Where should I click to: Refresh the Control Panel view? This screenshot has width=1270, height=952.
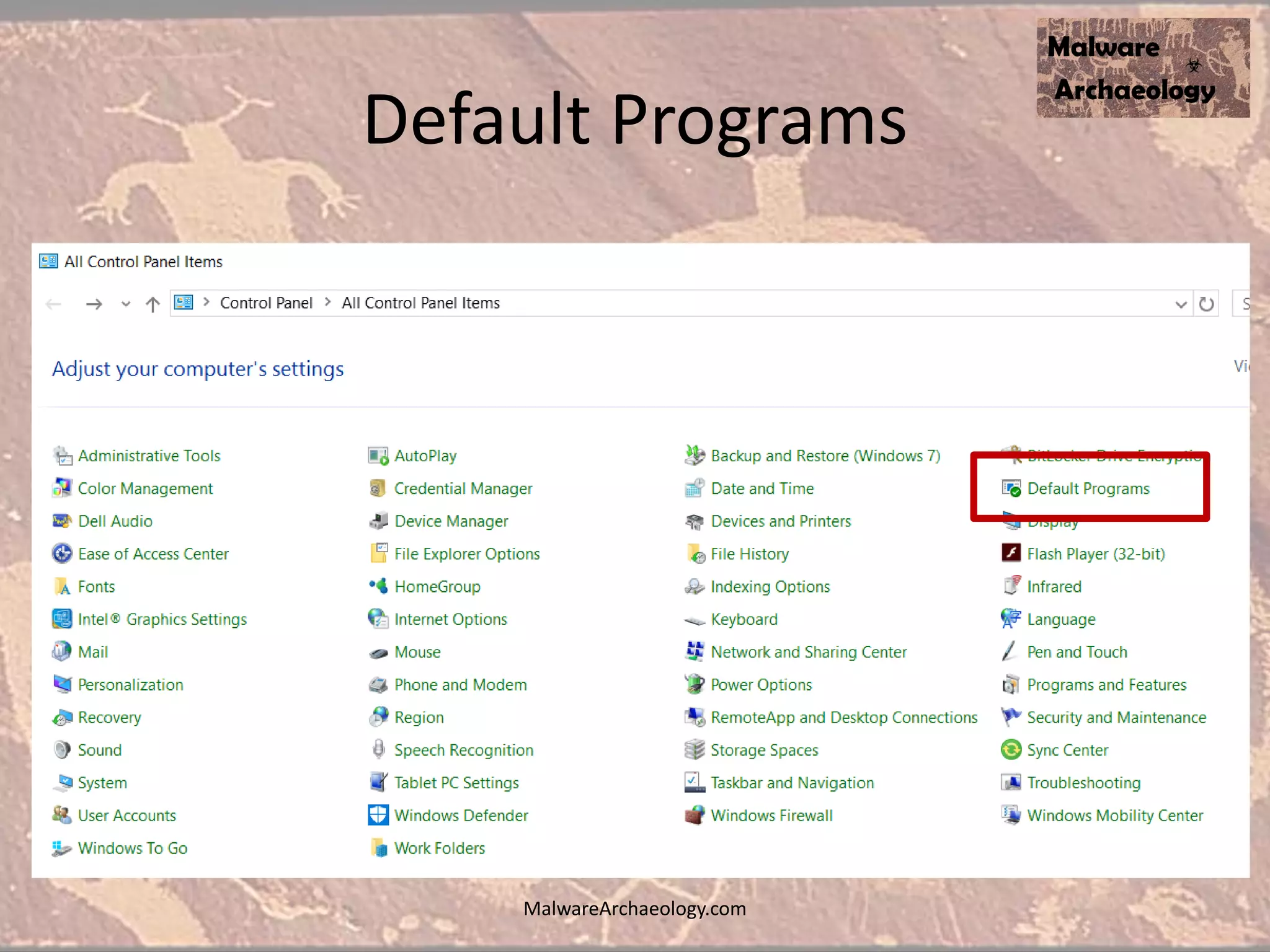click(x=1206, y=304)
